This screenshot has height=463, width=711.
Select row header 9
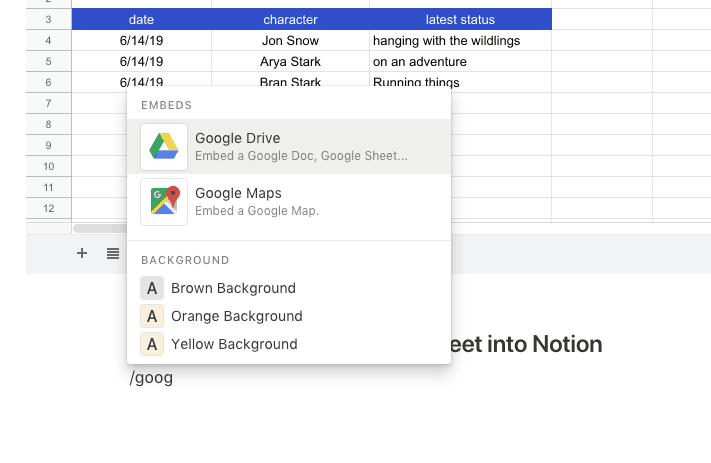point(49,145)
